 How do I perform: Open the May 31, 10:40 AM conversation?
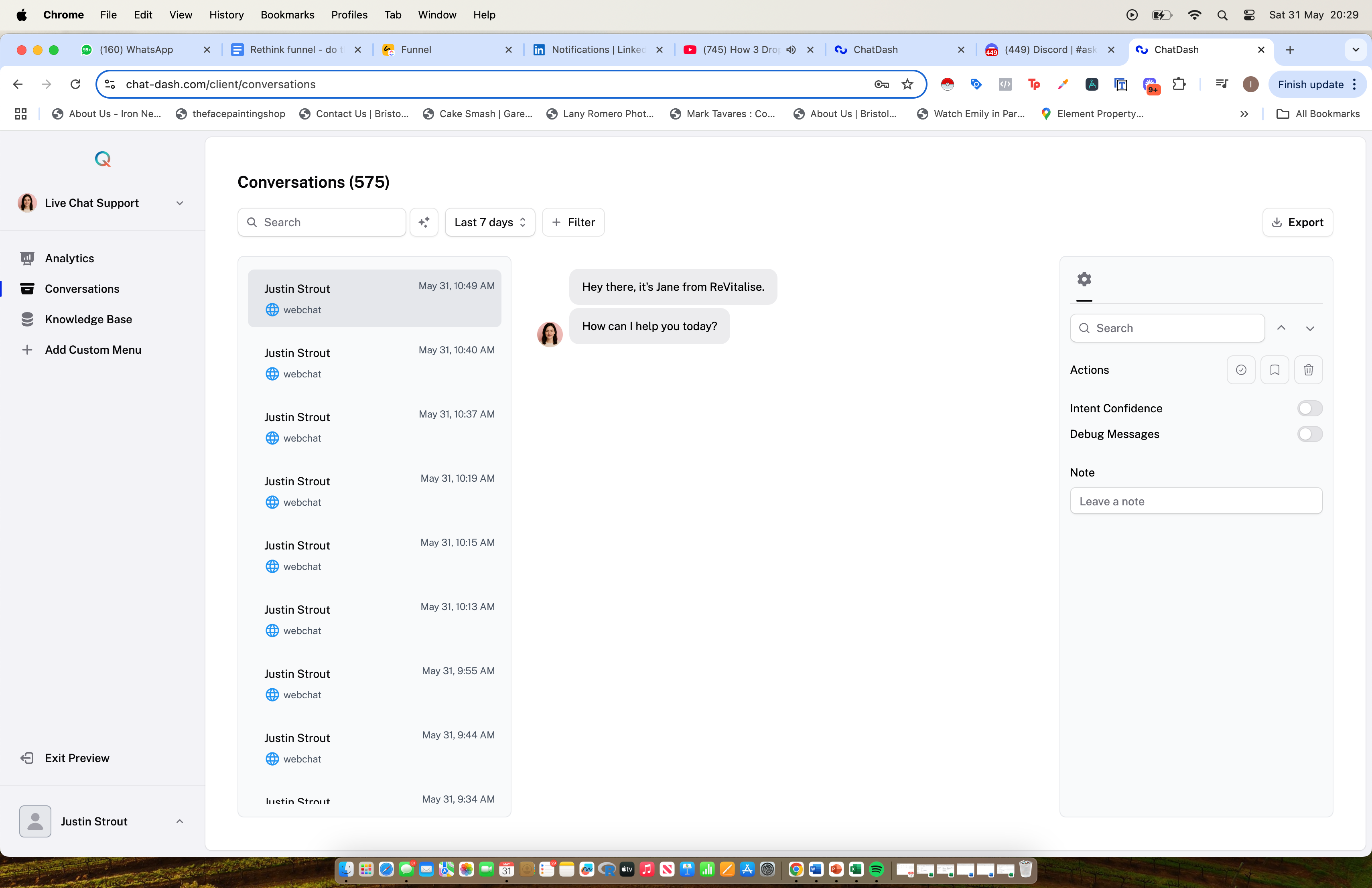click(x=374, y=363)
